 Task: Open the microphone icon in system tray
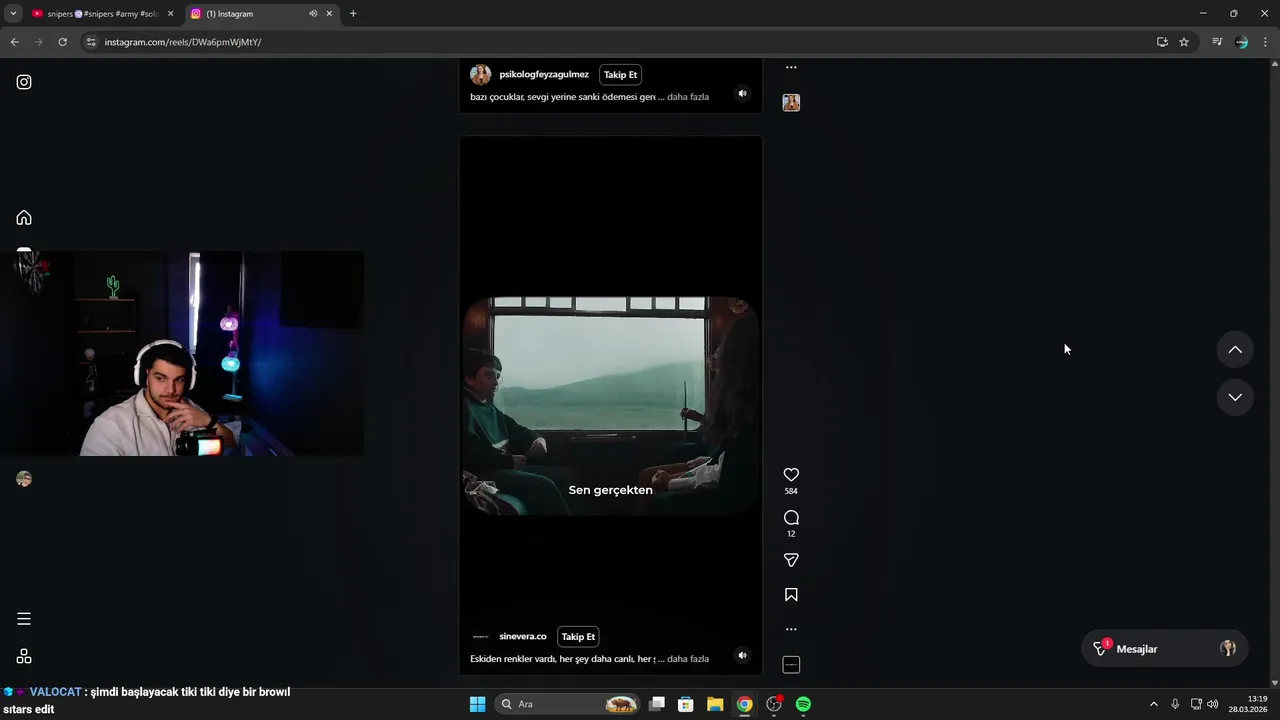tap(1175, 704)
